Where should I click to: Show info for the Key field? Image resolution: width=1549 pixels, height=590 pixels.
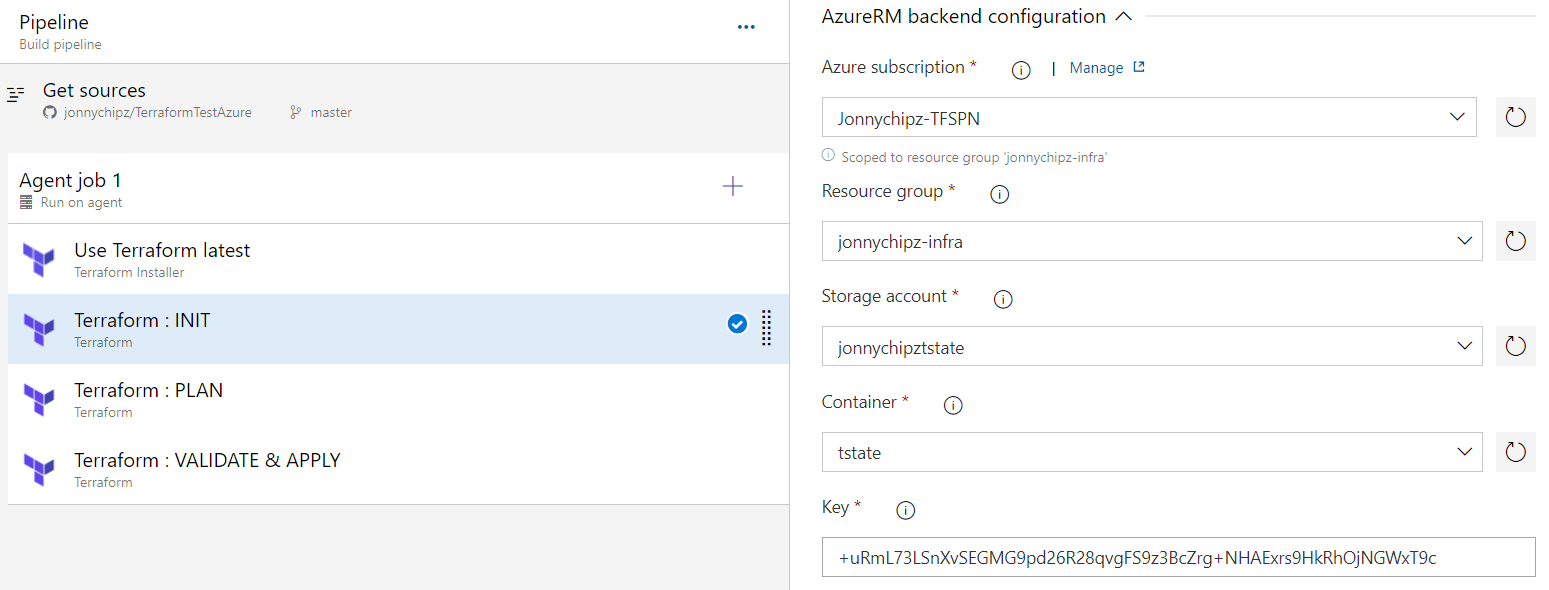coord(906,510)
